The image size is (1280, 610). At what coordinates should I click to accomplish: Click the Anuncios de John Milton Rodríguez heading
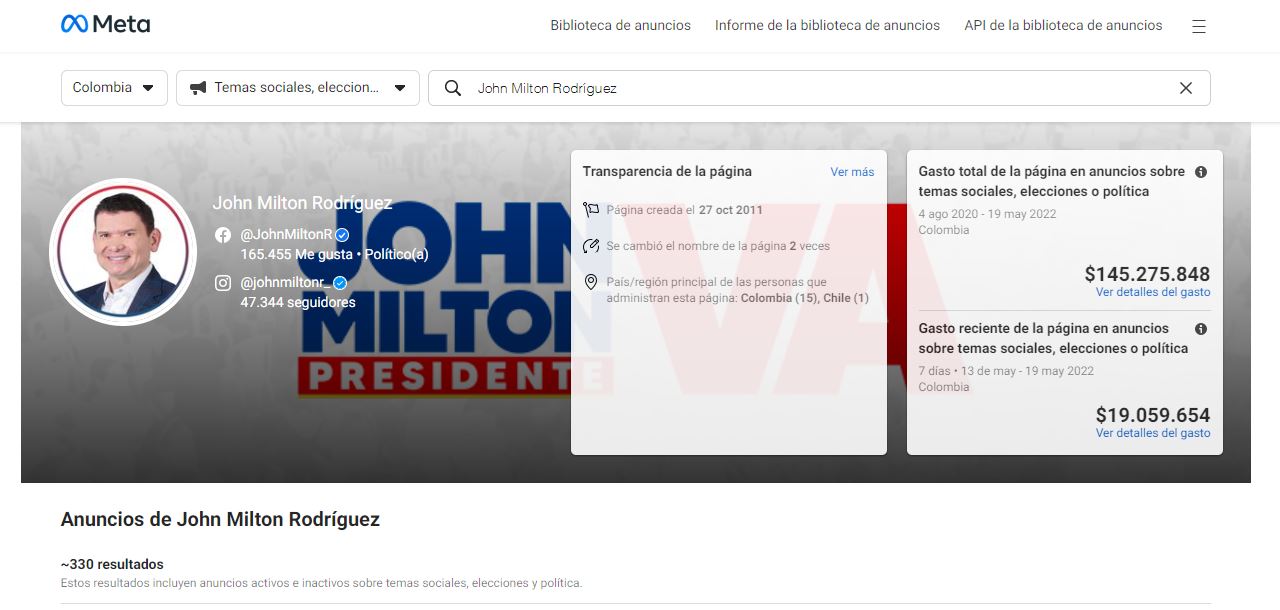(x=220, y=520)
